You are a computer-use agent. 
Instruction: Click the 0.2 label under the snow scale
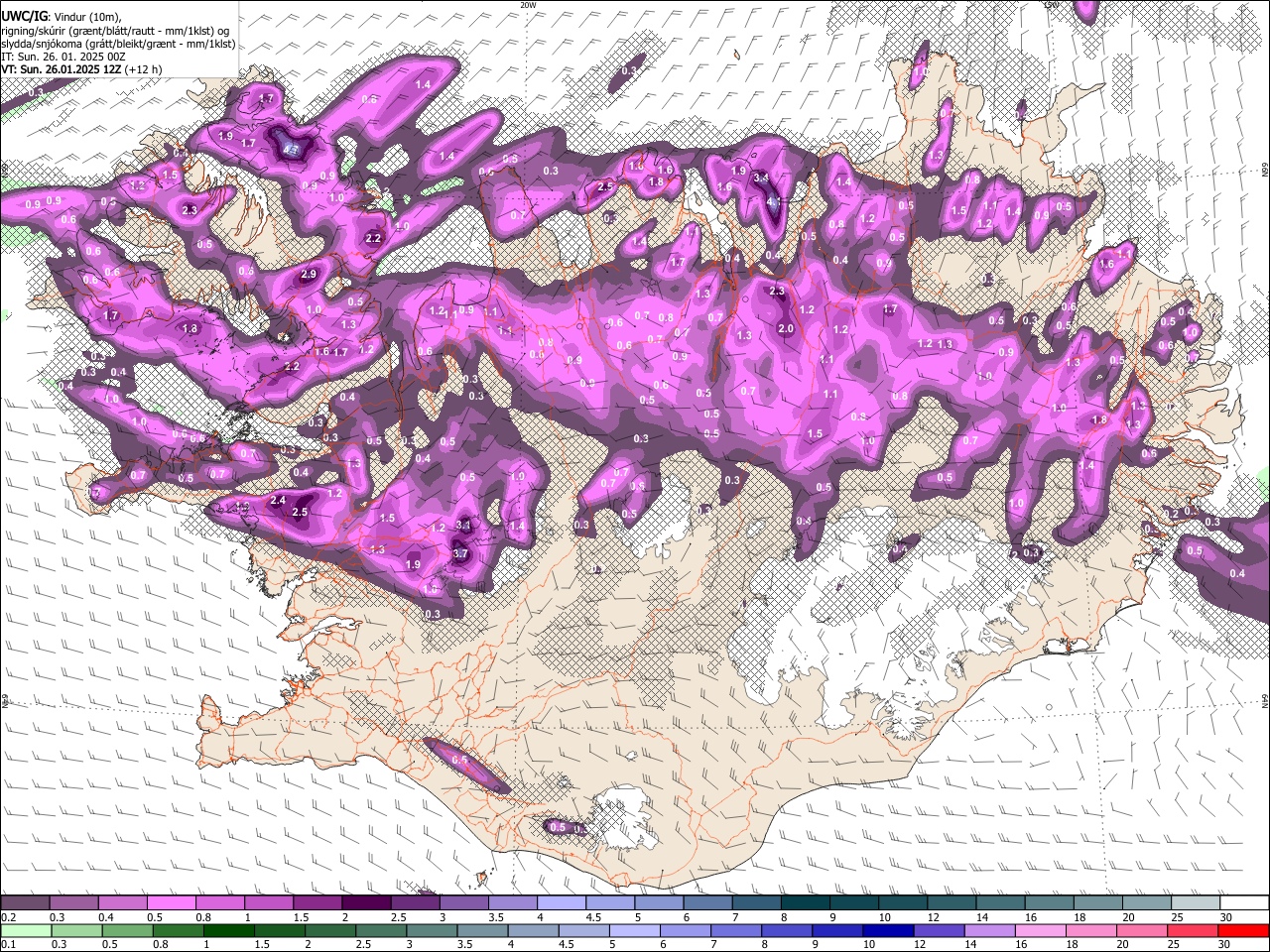coord(7,917)
